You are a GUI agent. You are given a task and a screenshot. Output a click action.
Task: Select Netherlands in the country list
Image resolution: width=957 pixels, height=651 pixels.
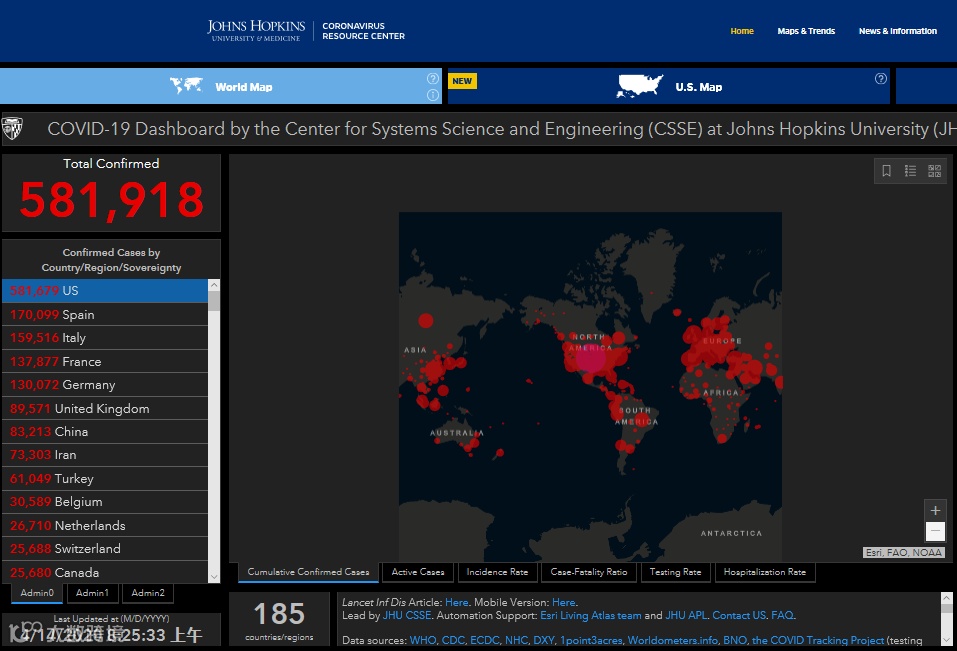pos(105,525)
